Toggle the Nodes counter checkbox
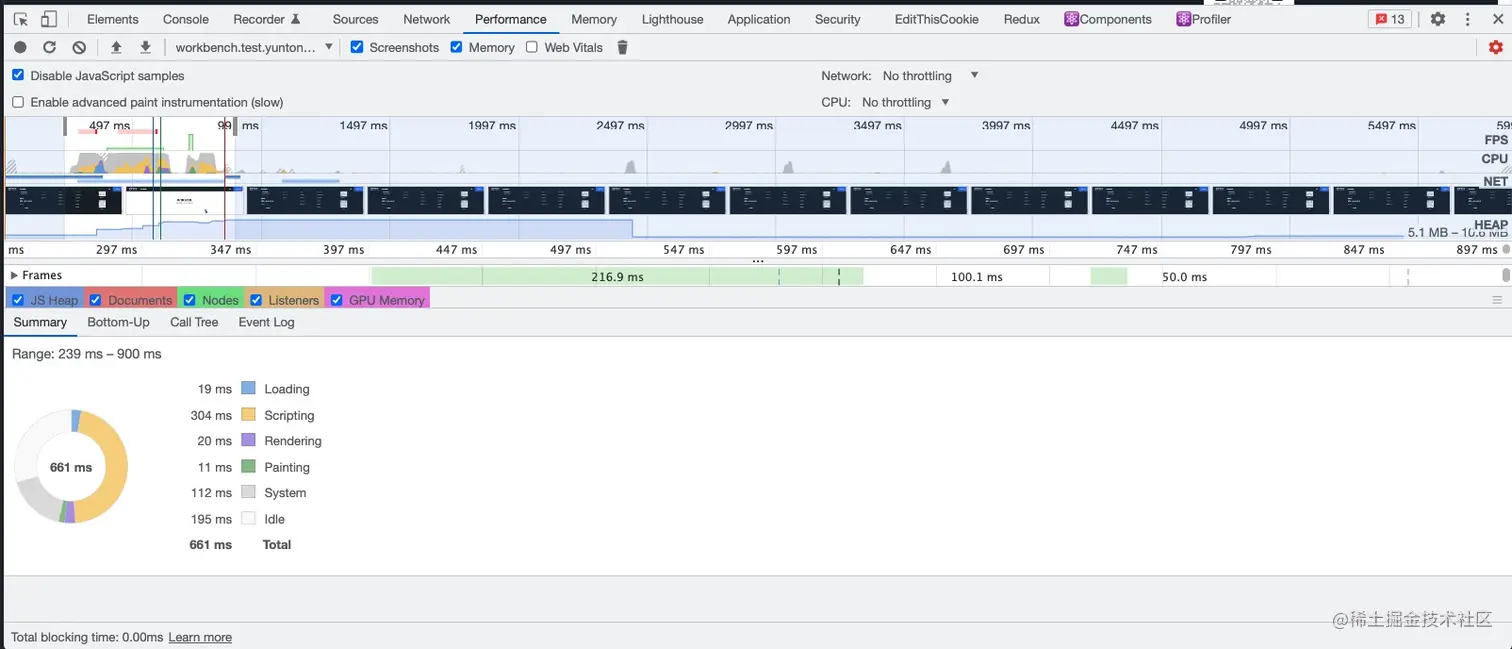 [190, 300]
